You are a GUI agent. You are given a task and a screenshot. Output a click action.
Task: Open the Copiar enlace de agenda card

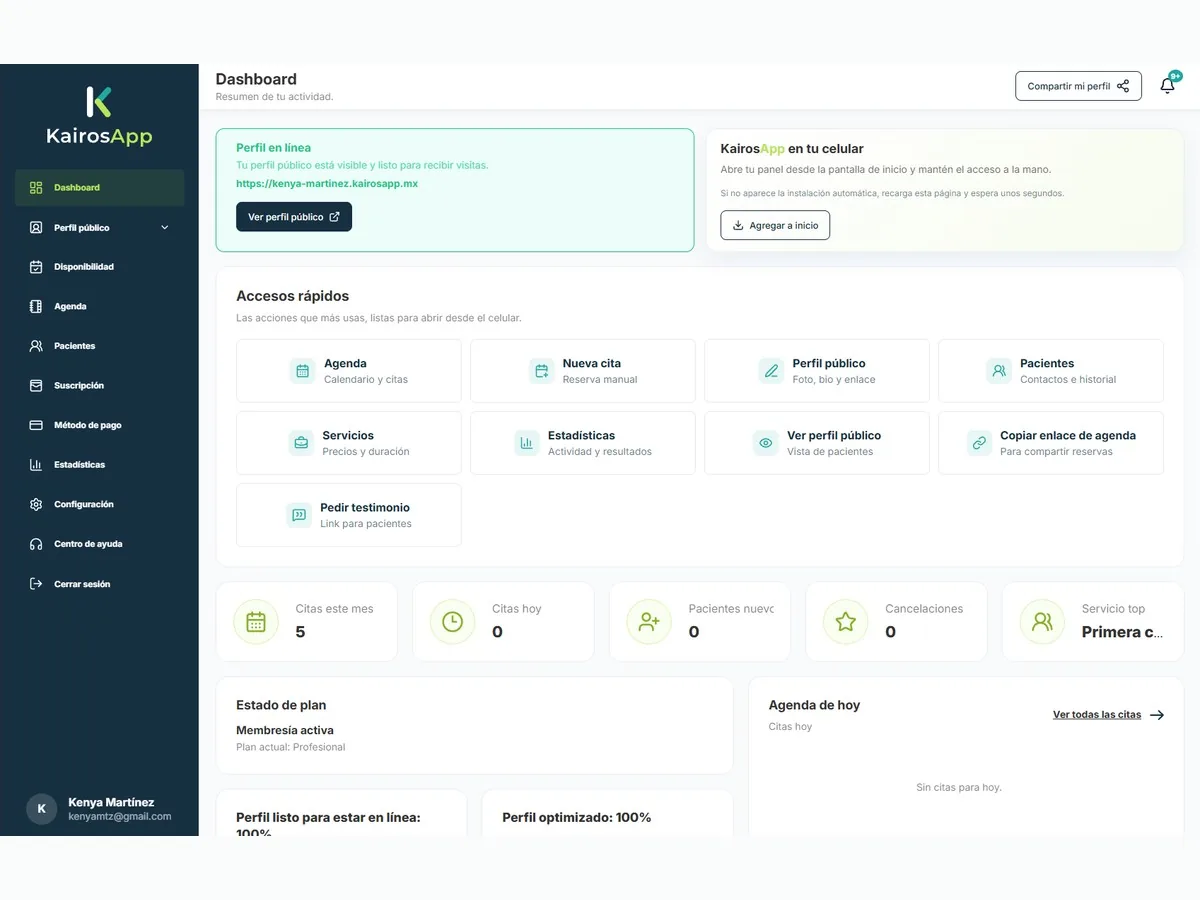point(1051,443)
